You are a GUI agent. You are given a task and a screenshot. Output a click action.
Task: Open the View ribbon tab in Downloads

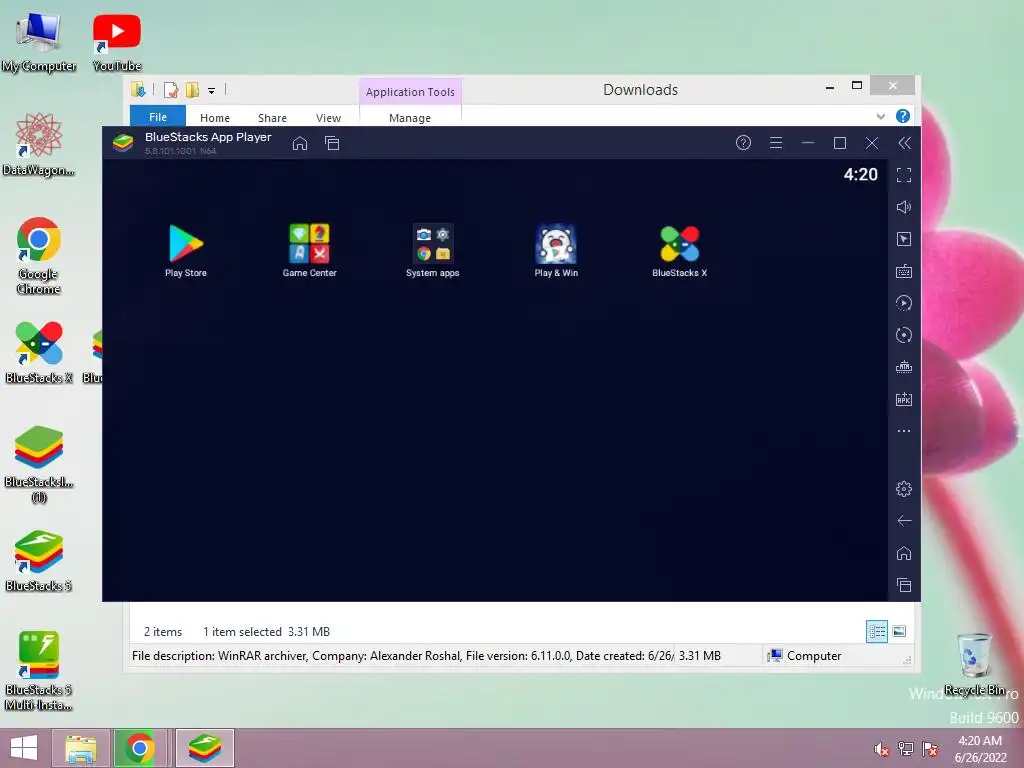click(328, 118)
